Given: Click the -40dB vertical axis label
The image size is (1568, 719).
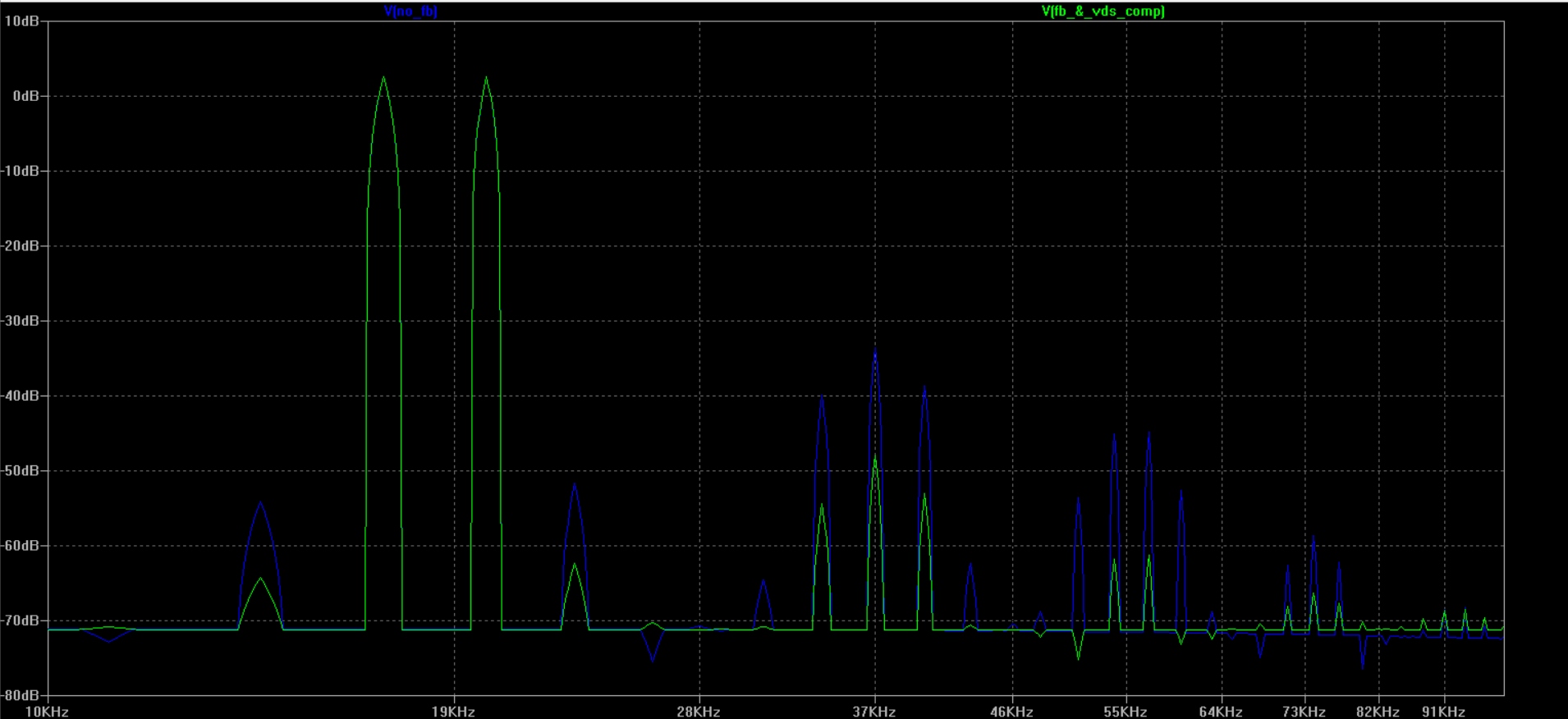Looking at the screenshot, I should point(20,396).
